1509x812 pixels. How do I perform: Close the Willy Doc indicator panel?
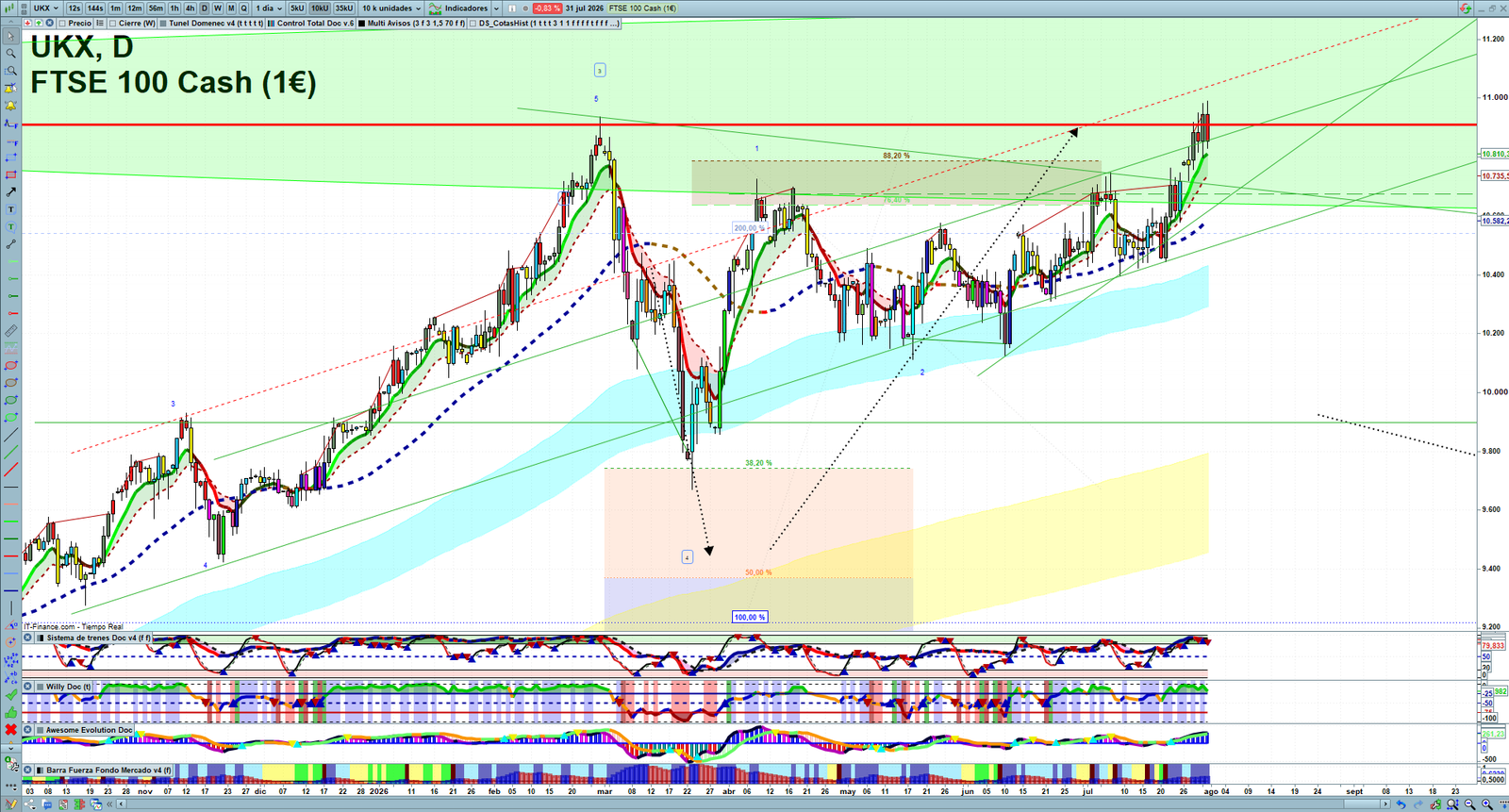27,687
